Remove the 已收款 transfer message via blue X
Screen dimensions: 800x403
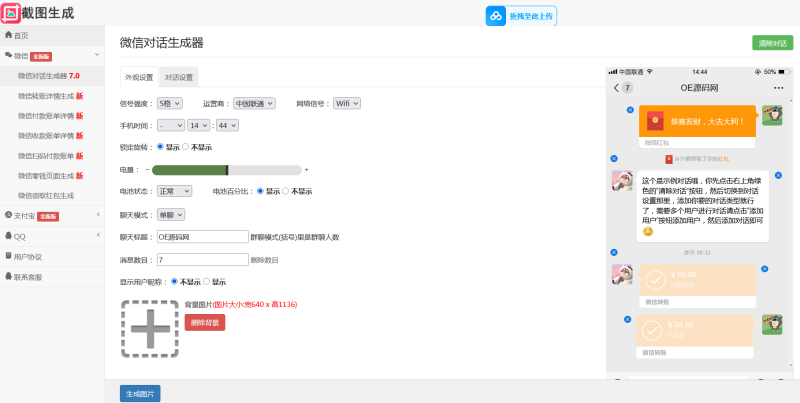point(628,319)
